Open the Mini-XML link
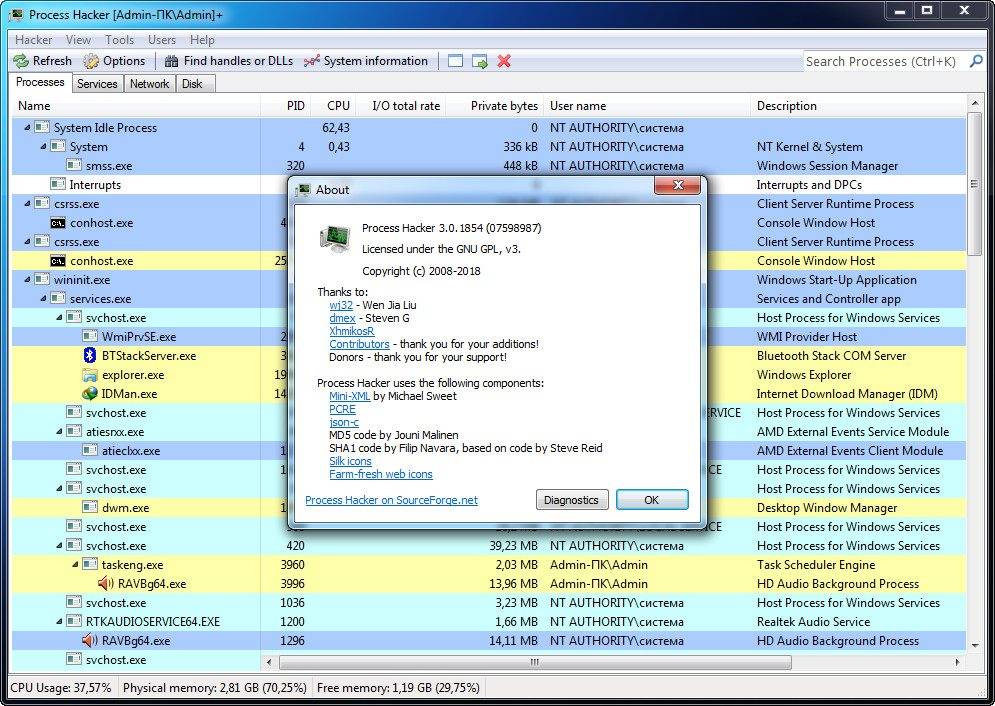 (350, 396)
